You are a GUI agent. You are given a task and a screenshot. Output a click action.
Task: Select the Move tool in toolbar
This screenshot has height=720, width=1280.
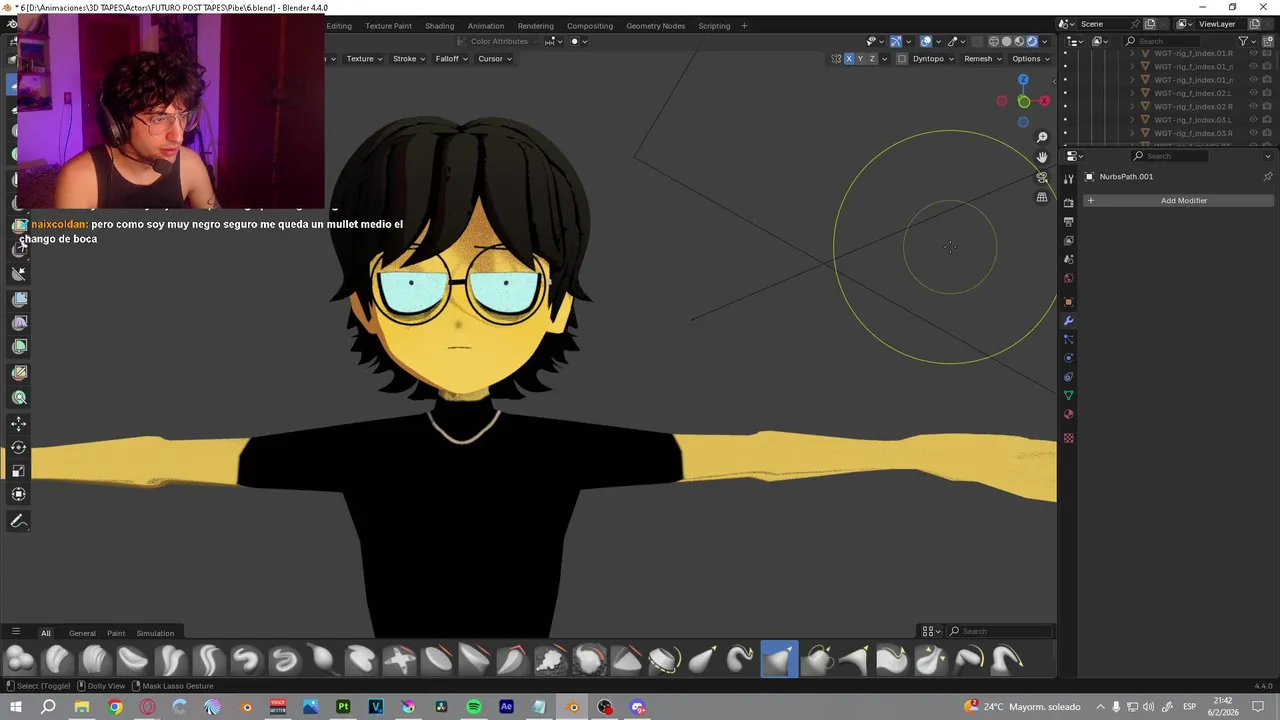point(19,424)
